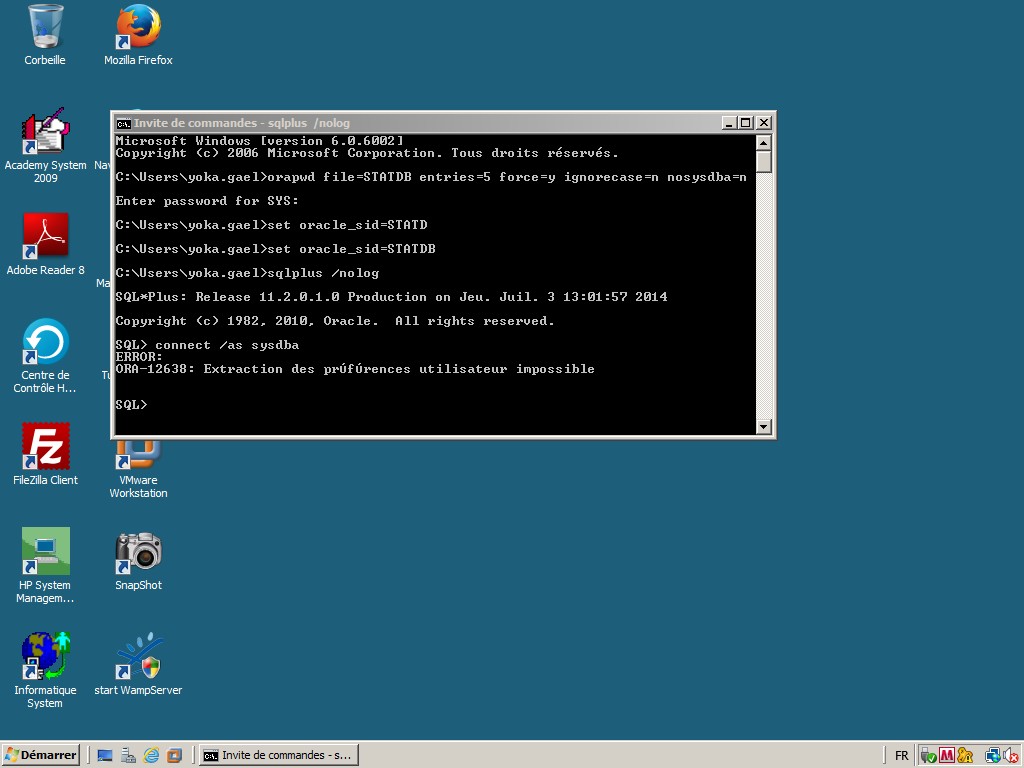Open the Corbeille recycle bin icon
The image size is (1024, 768).
click(x=45, y=27)
